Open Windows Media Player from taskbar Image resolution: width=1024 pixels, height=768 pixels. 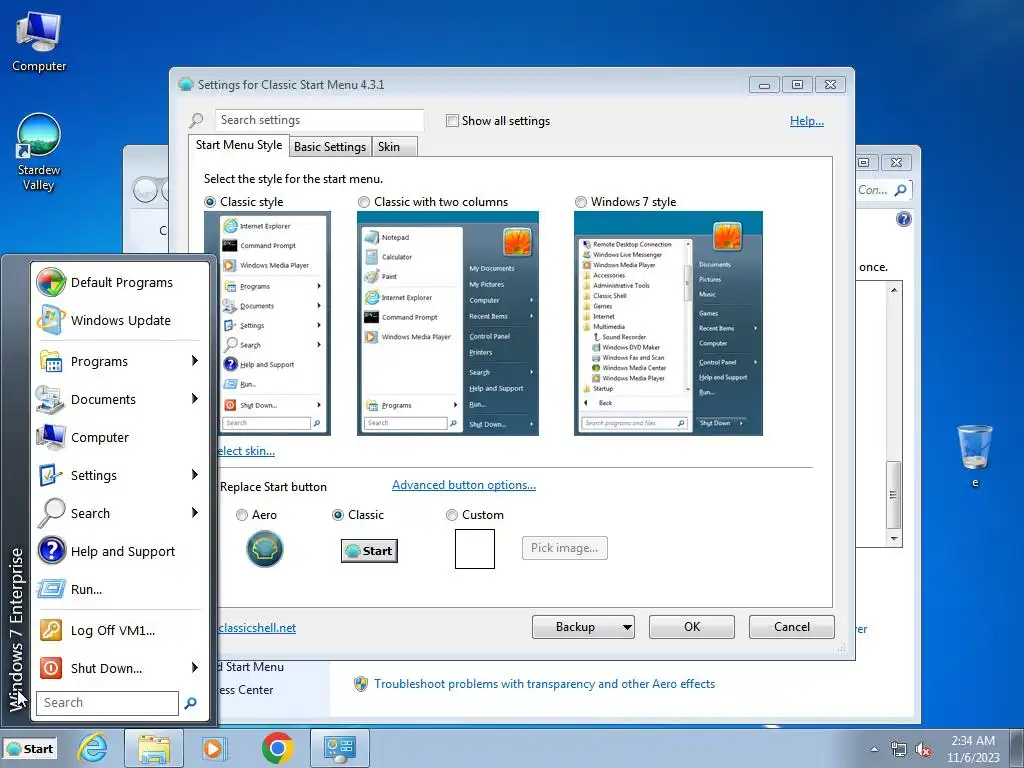coord(214,748)
